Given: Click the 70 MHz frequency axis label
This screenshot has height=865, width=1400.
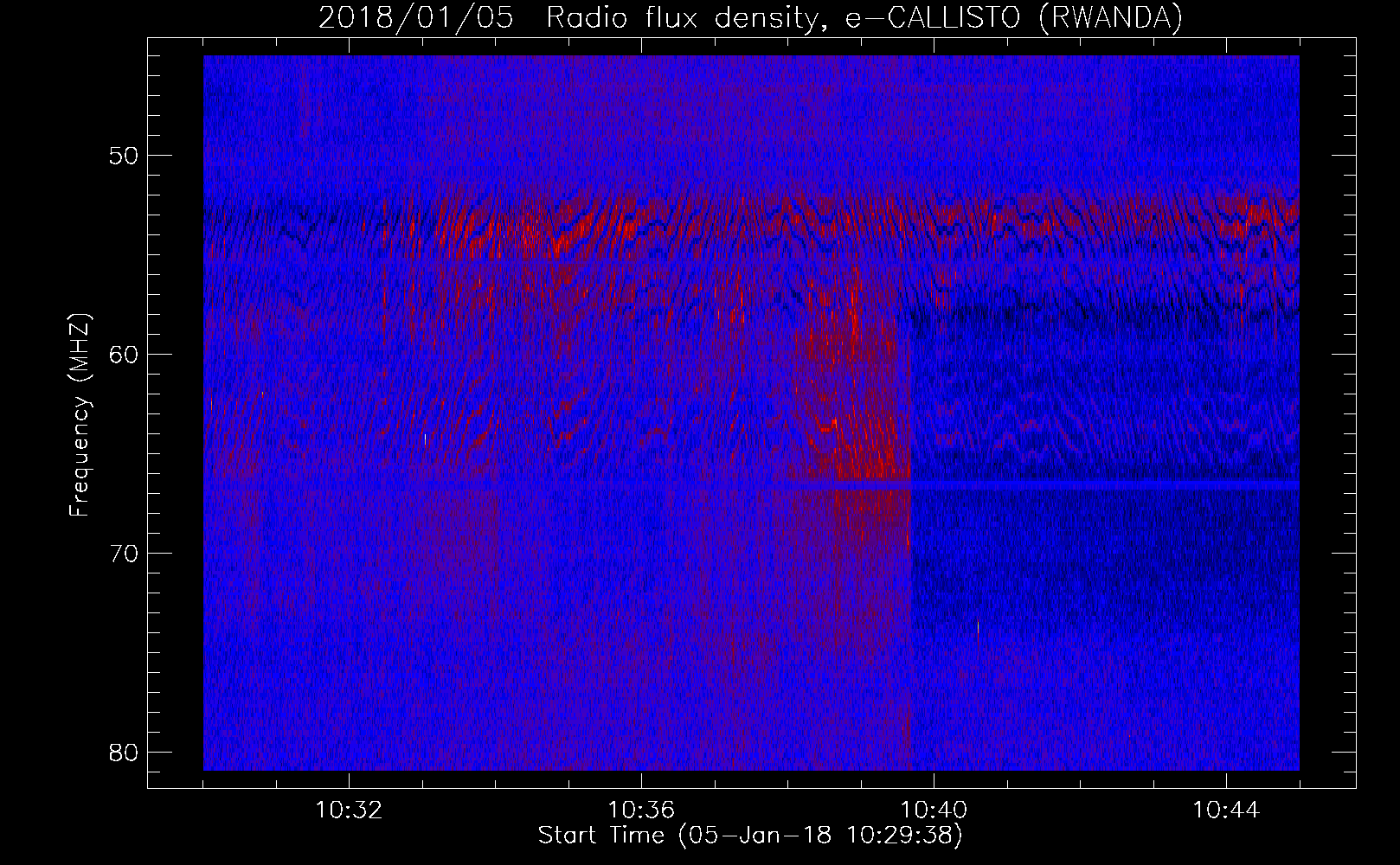Looking at the screenshot, I should tap(125, 553).
